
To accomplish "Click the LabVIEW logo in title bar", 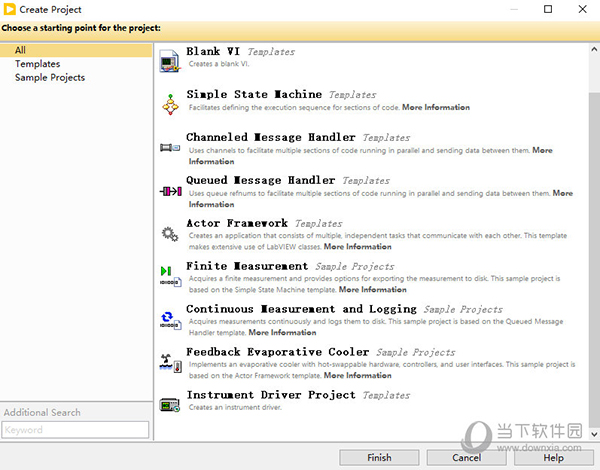I will point(10,9).
